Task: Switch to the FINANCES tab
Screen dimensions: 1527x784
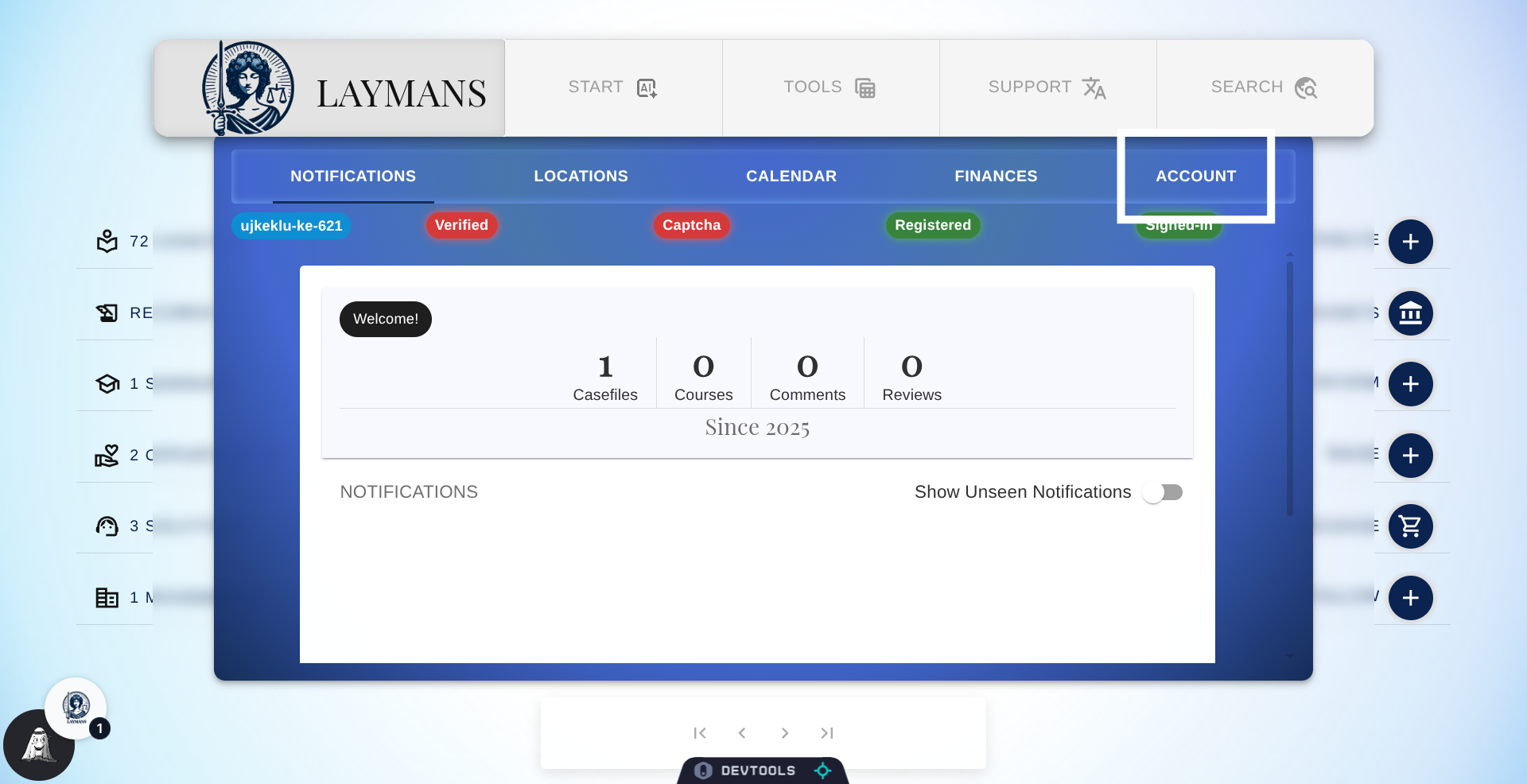Action: pos(996,176)
